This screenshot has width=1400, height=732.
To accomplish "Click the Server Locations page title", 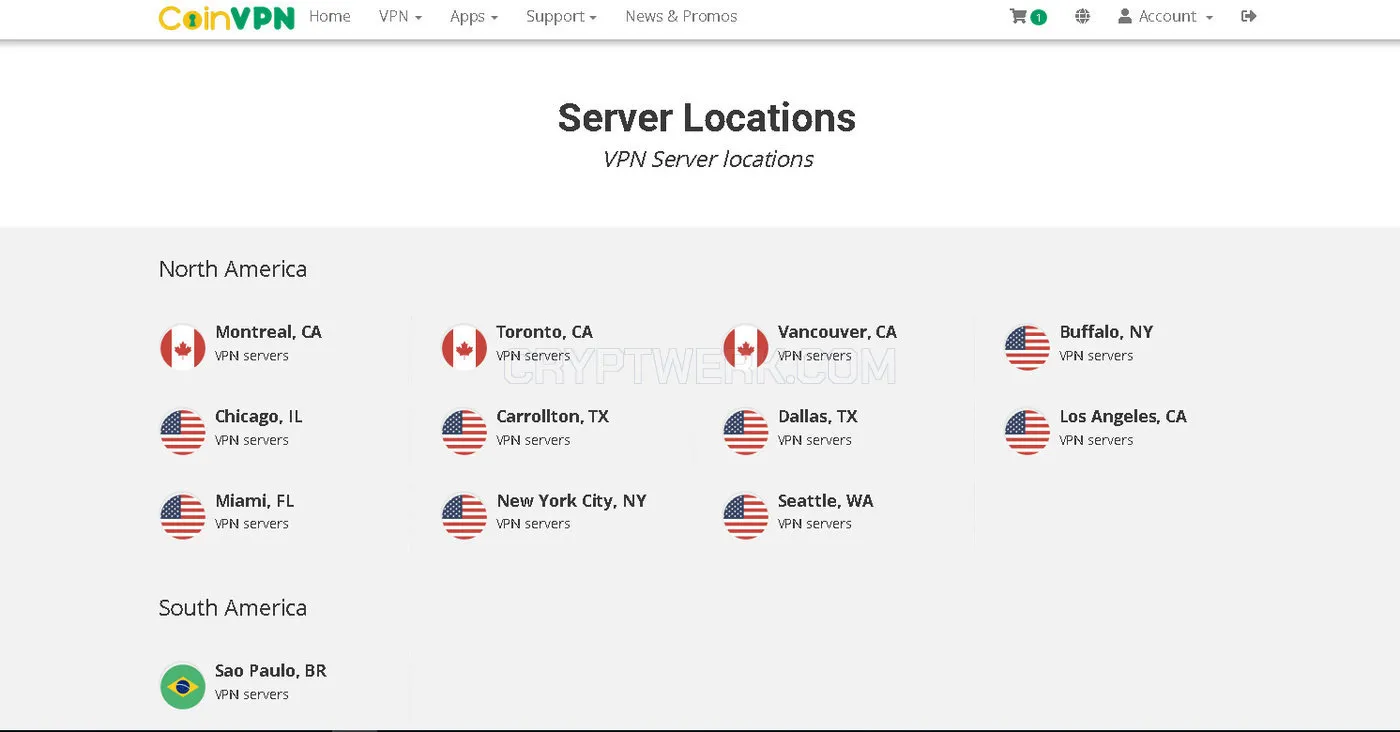I will [706, 118].
